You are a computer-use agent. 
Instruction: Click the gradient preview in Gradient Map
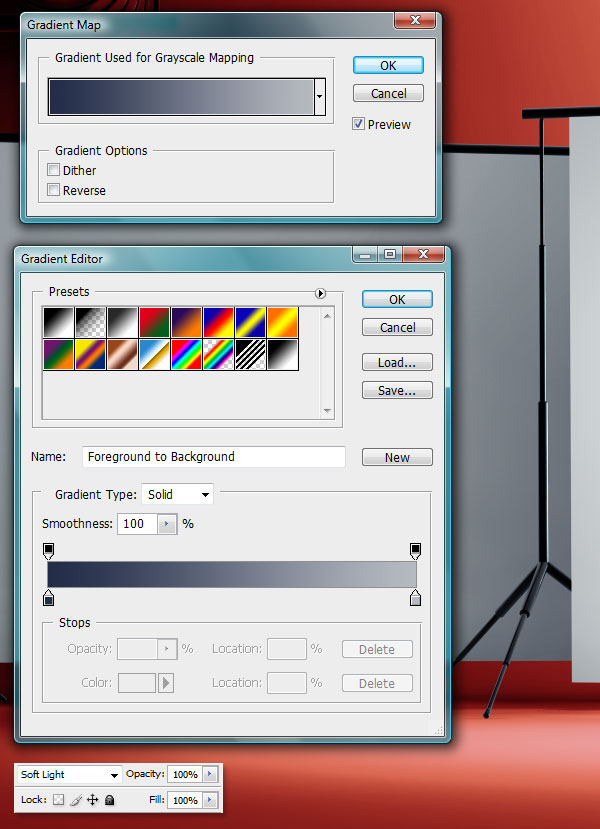click(x=181, y=97)
